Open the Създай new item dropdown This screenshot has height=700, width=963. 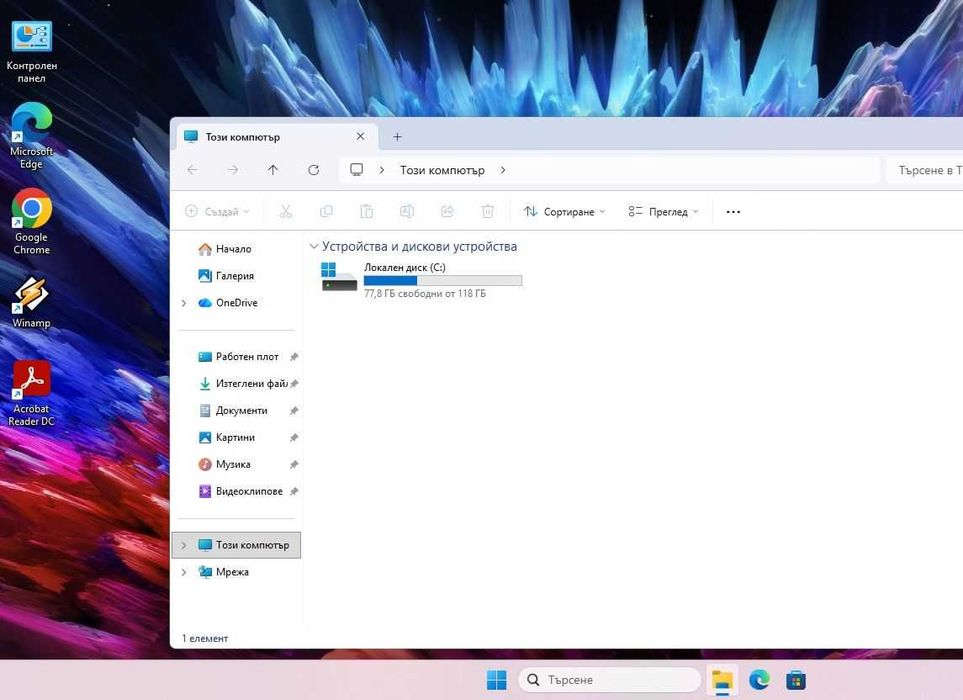[x=217, y=212]
